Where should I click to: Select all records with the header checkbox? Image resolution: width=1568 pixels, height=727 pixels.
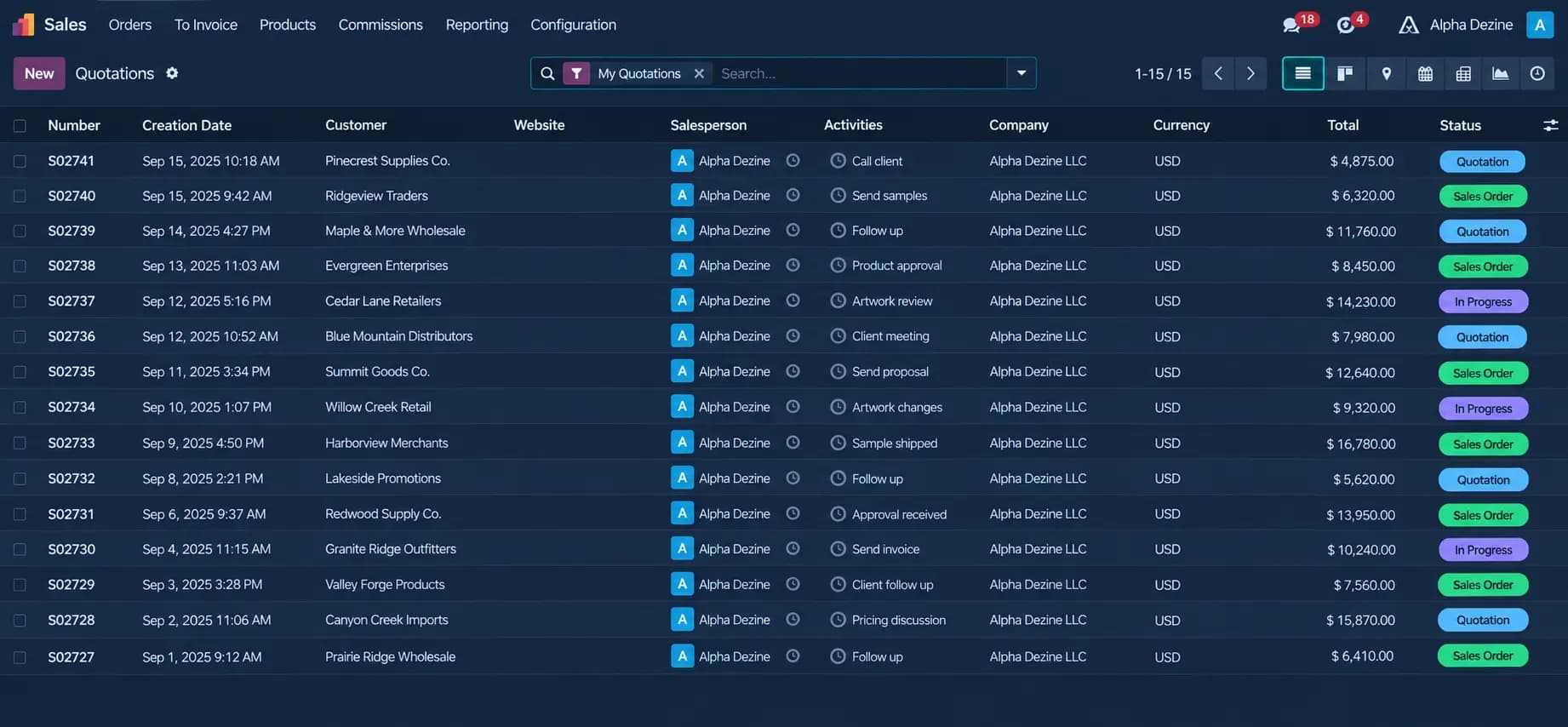20,126
